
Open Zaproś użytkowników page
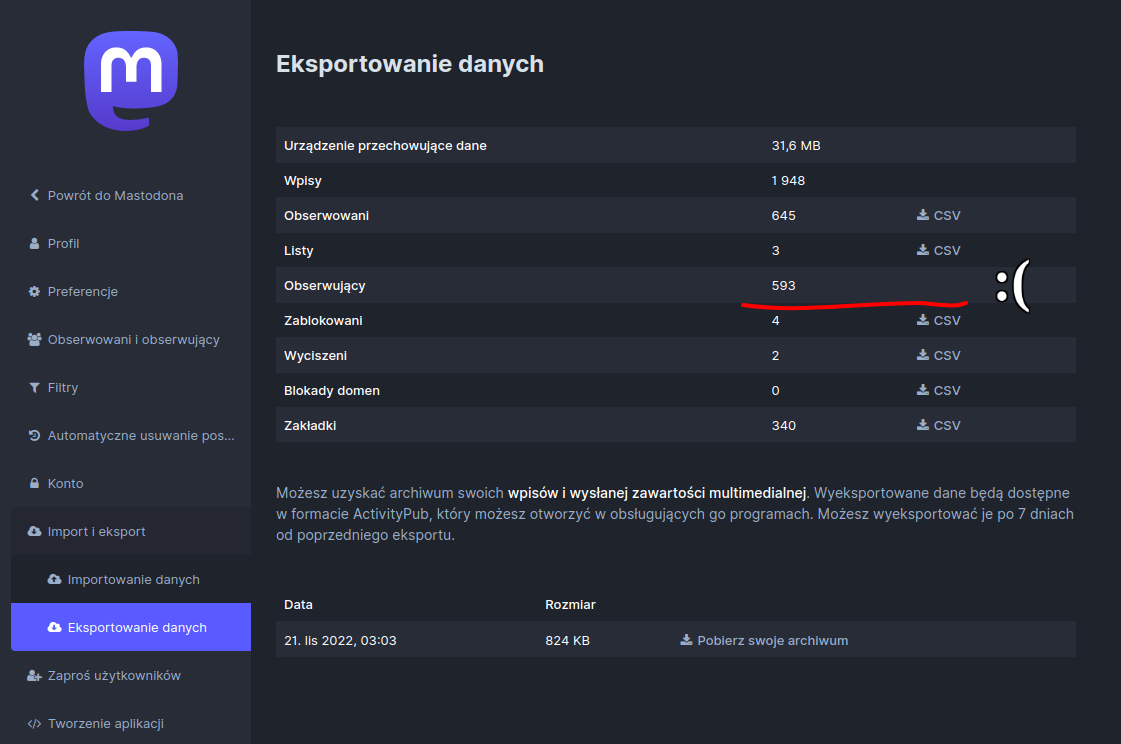[113, 676]
